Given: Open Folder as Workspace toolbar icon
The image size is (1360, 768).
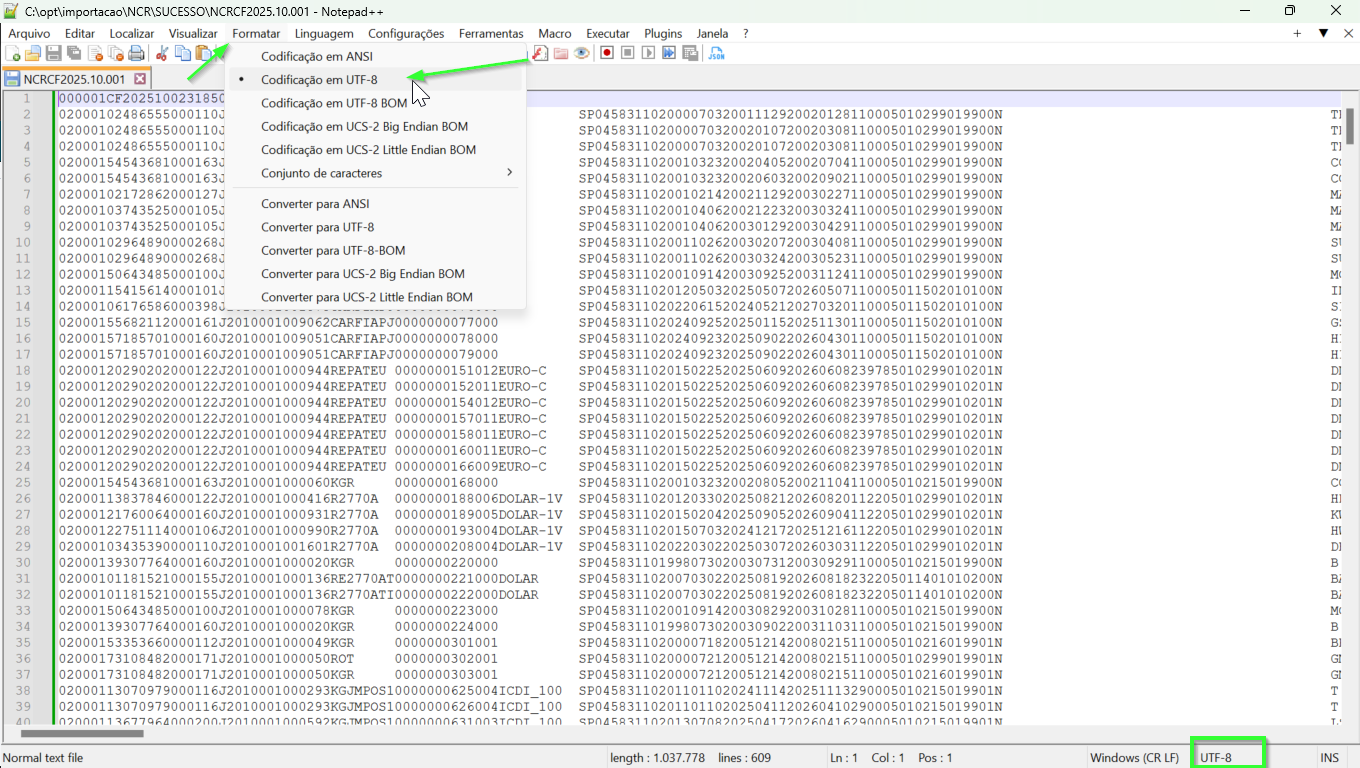Looking at the screenshot, I should point(561,53).
